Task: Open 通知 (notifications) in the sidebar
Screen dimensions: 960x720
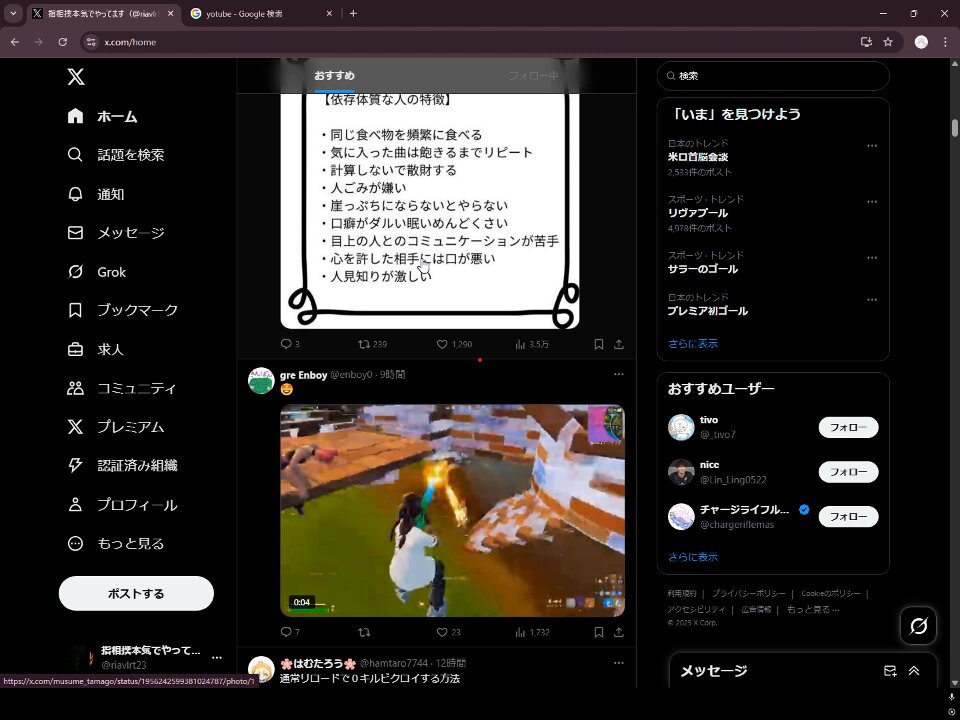Action: click(96, 194)
